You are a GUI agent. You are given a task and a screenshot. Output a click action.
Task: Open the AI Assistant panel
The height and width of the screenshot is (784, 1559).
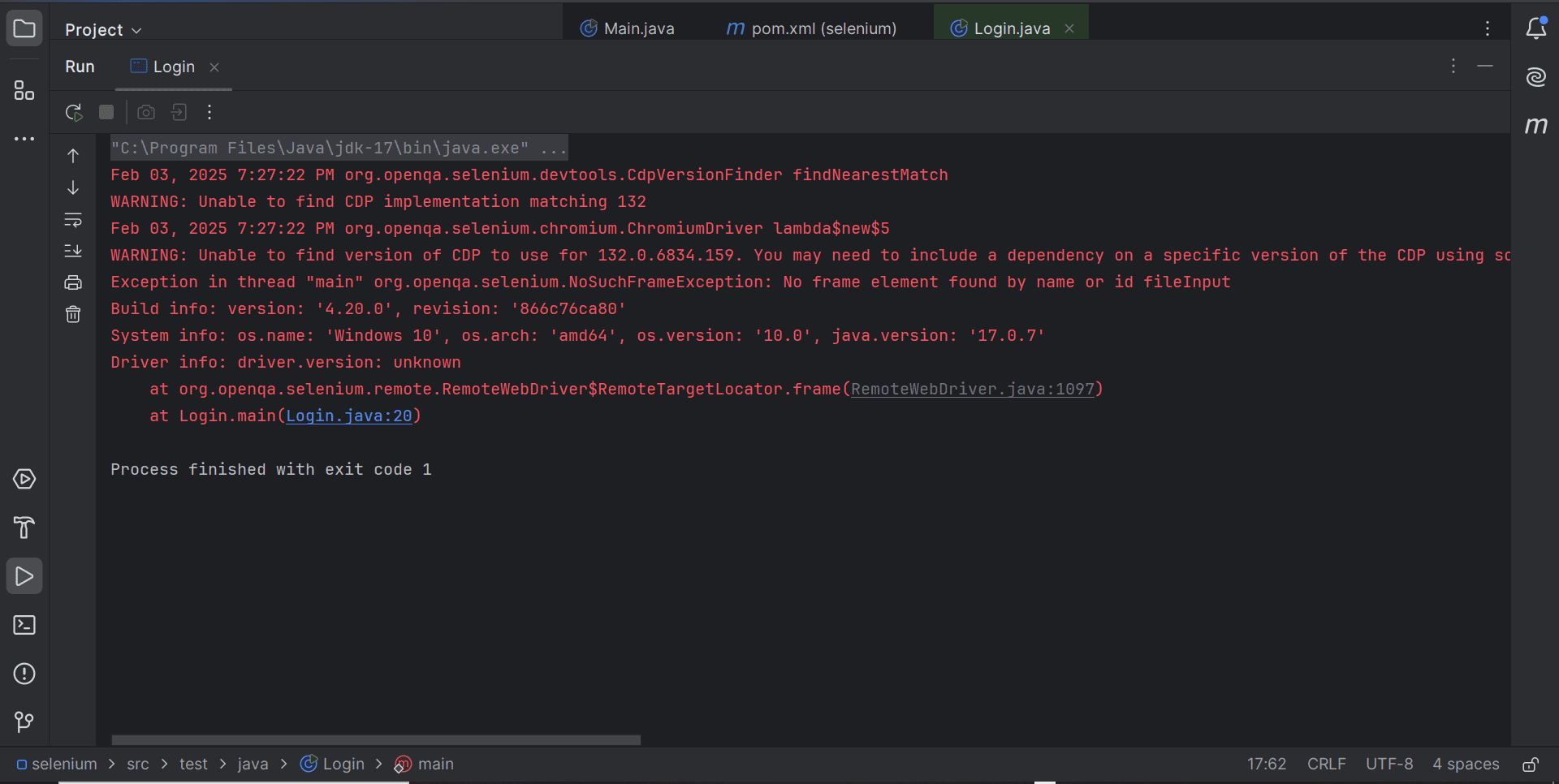click(1536, 77)
